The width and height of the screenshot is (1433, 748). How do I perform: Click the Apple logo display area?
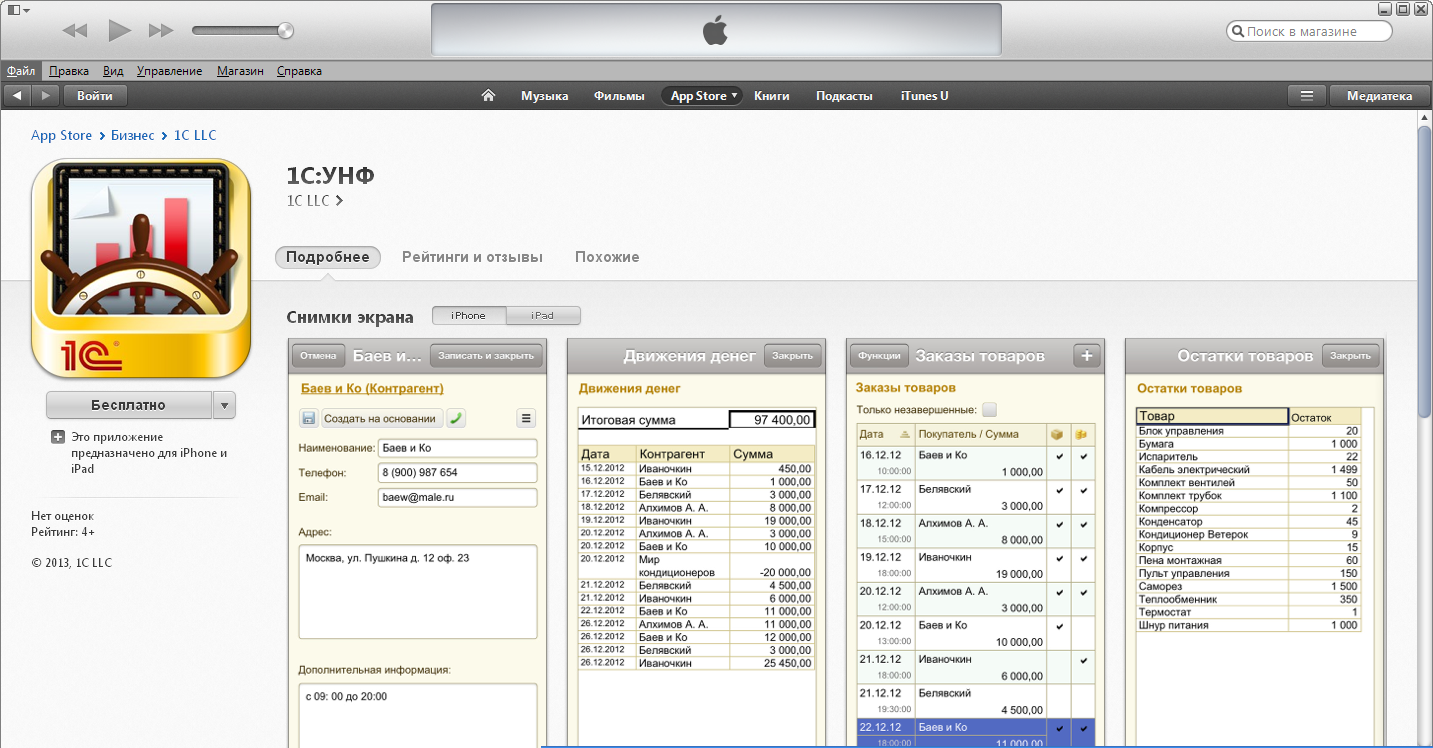[x=716, y=30]
